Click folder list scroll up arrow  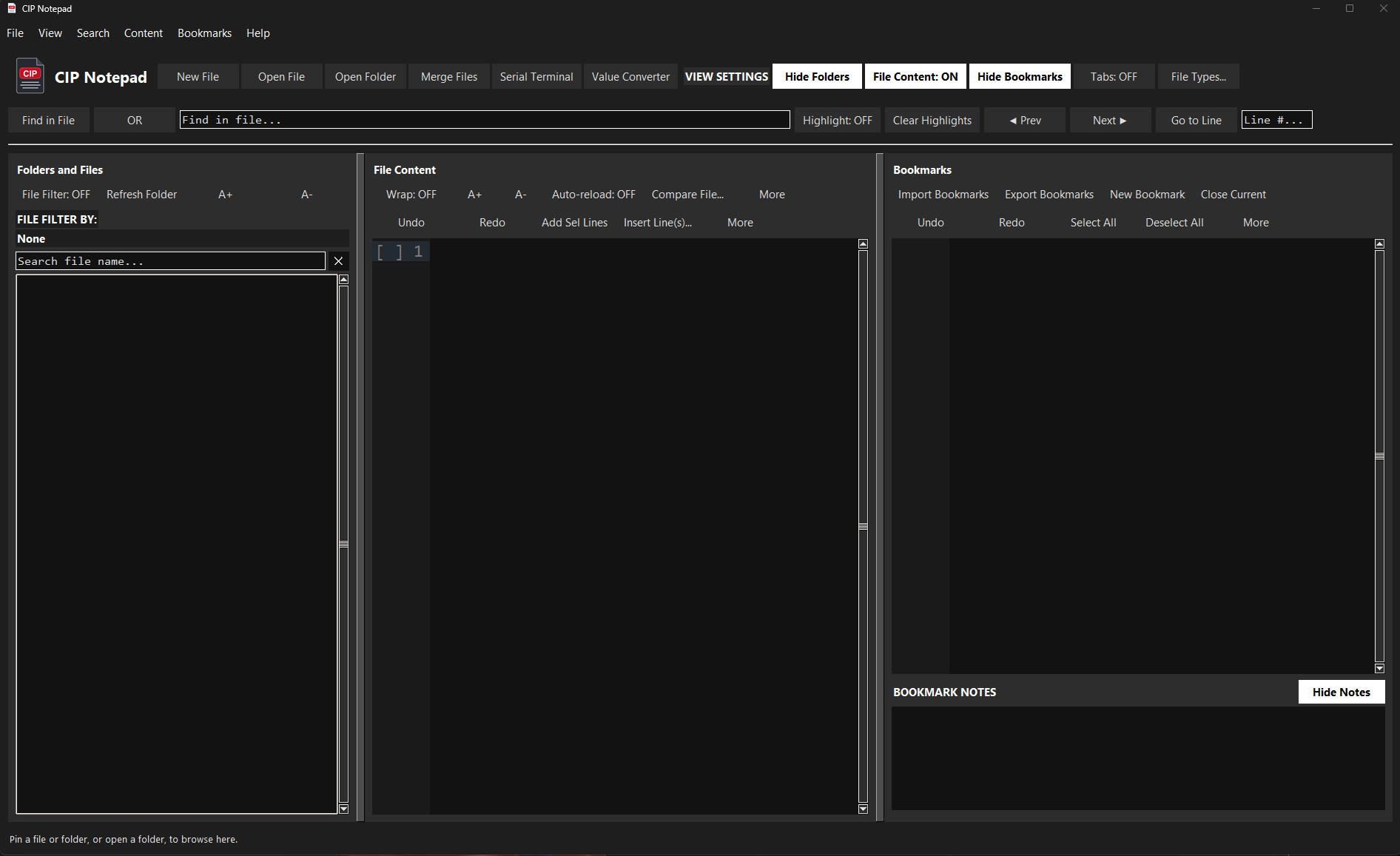coord(343,280)
